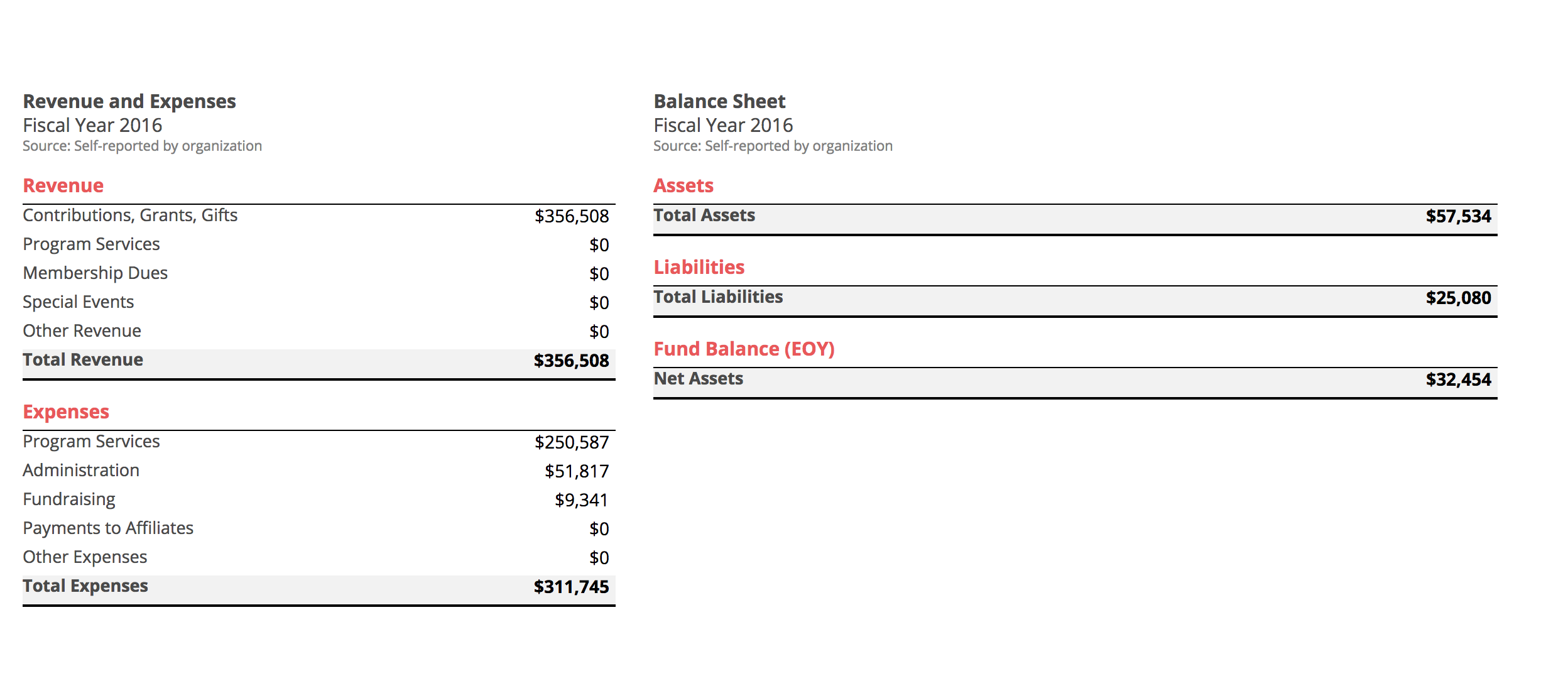
Task: Click the Payments to Affiliates label
Action: [x=108, y=528]
